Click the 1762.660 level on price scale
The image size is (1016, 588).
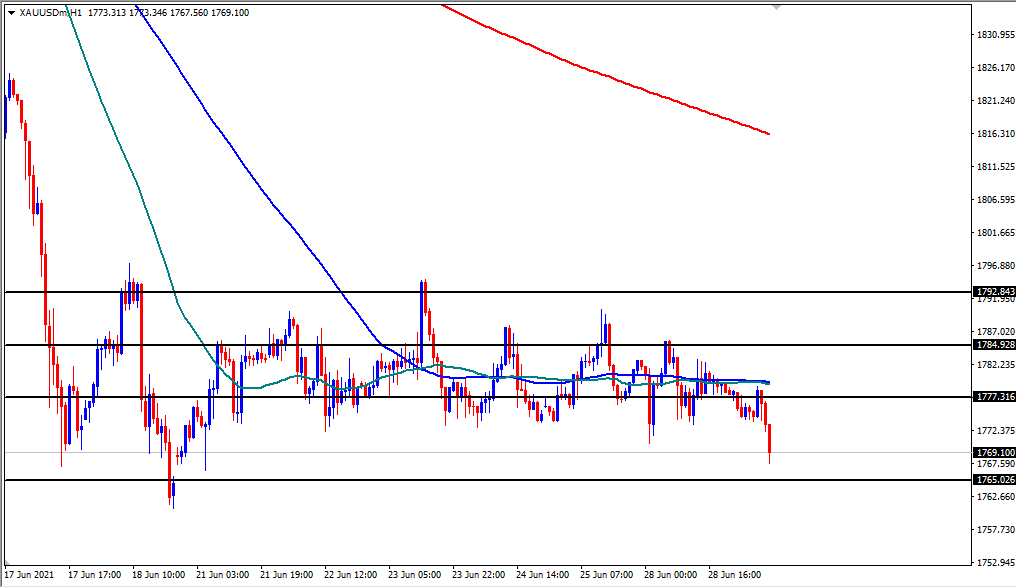996,497
